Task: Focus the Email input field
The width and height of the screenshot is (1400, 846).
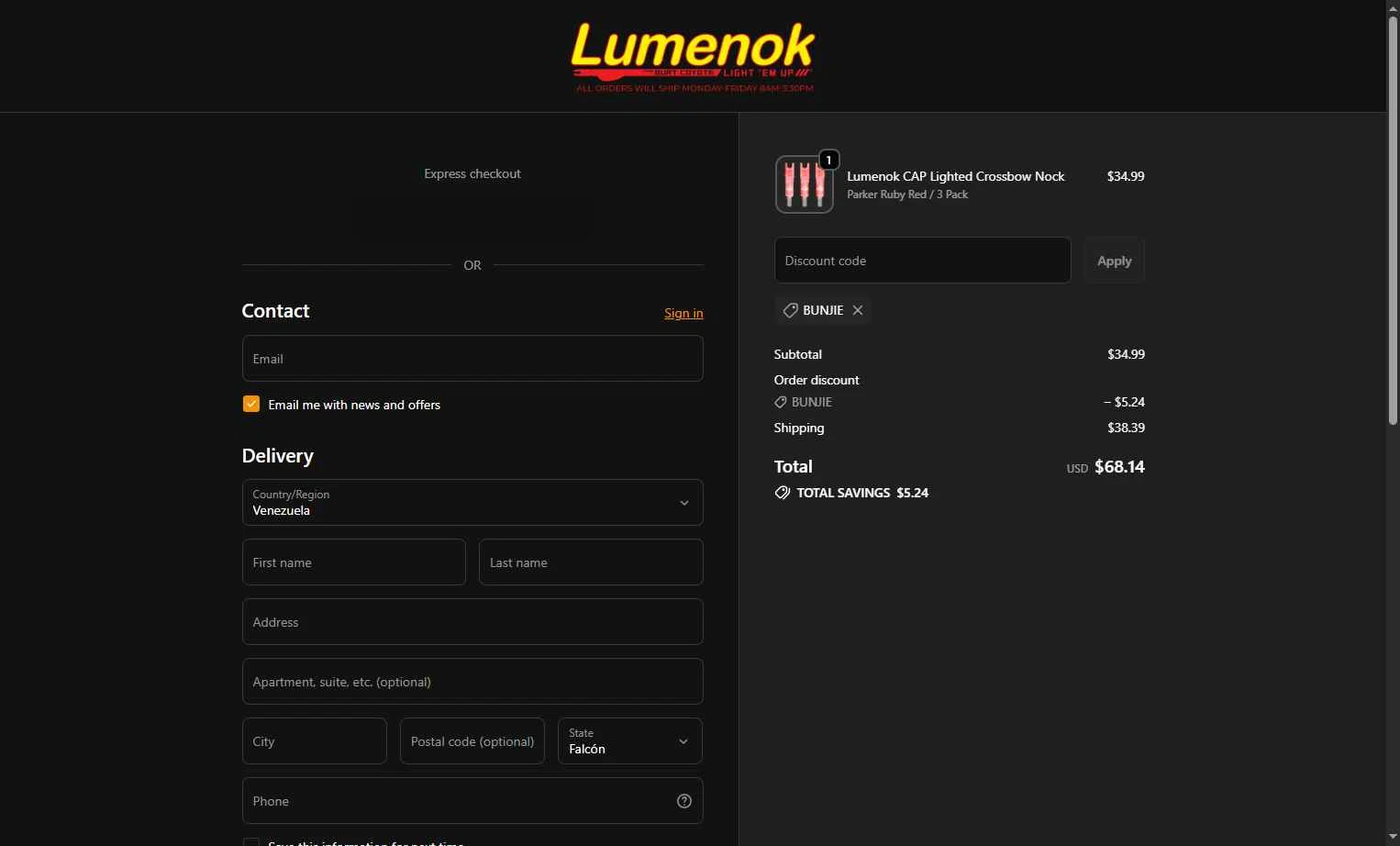Action: 472,358
